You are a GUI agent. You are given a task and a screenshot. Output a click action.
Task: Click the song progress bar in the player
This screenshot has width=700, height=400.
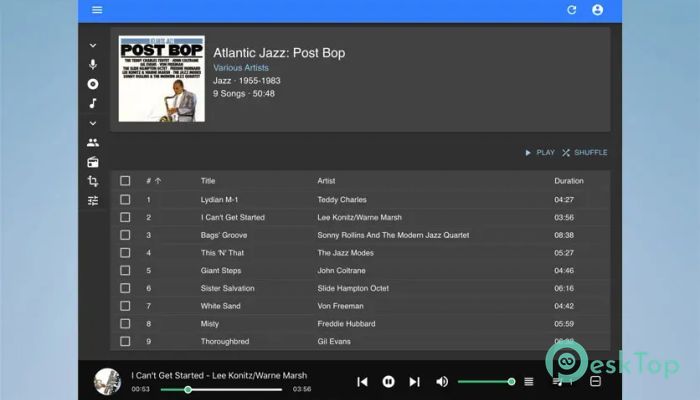point(221,390)
